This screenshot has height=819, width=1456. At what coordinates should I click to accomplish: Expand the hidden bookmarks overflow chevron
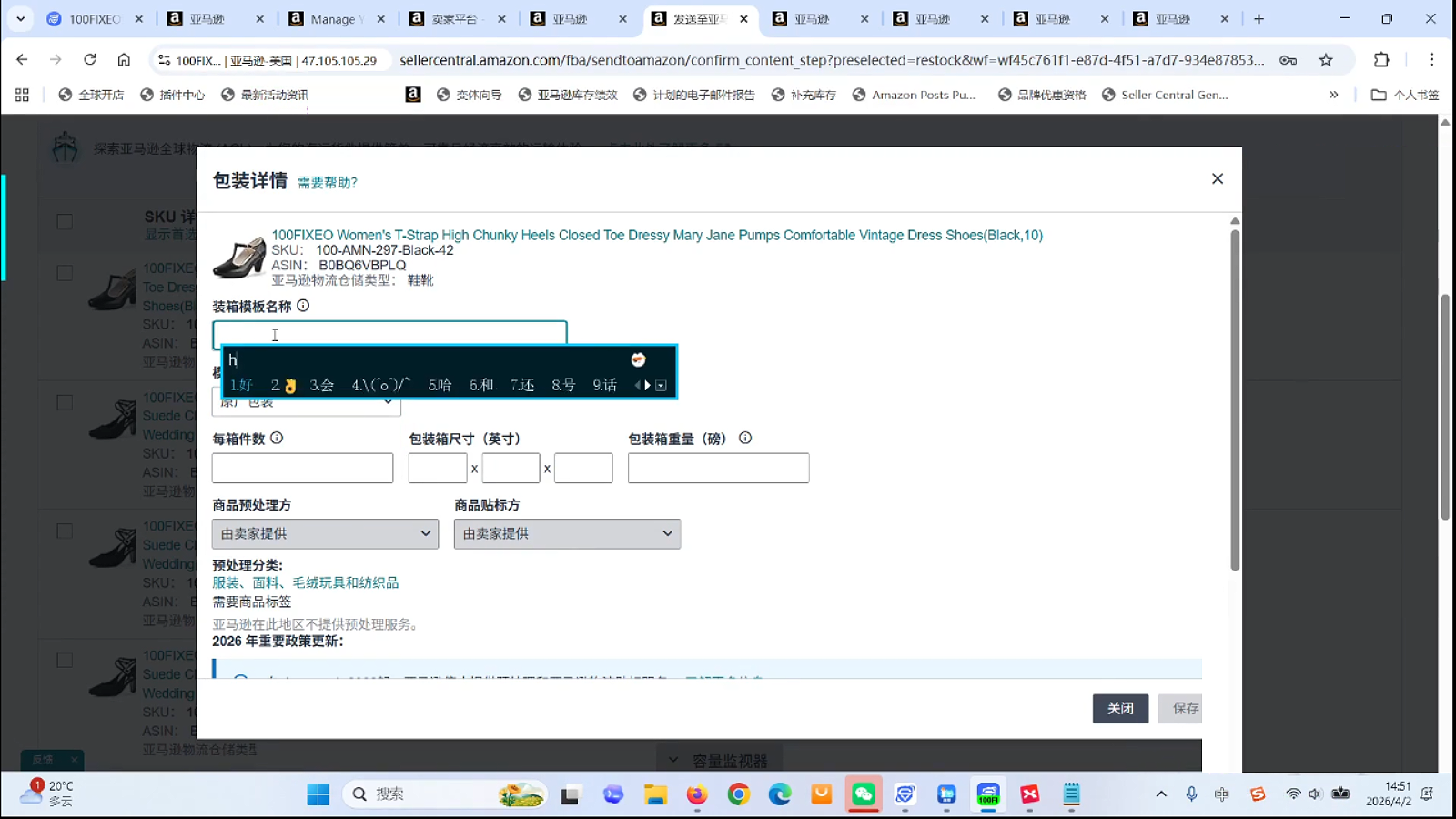tap(1333, 95)
